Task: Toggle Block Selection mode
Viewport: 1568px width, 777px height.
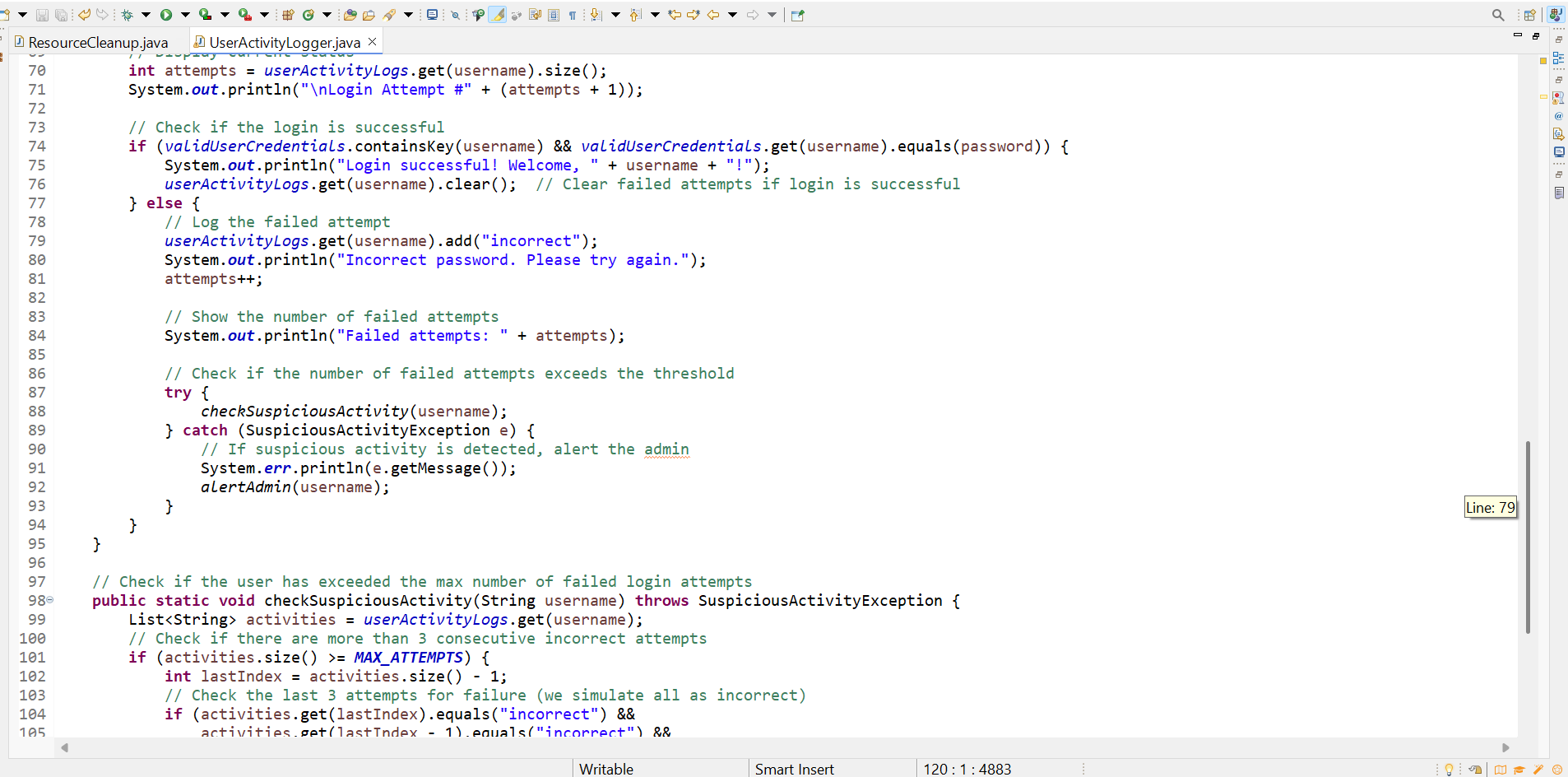Action: (554, 15)
